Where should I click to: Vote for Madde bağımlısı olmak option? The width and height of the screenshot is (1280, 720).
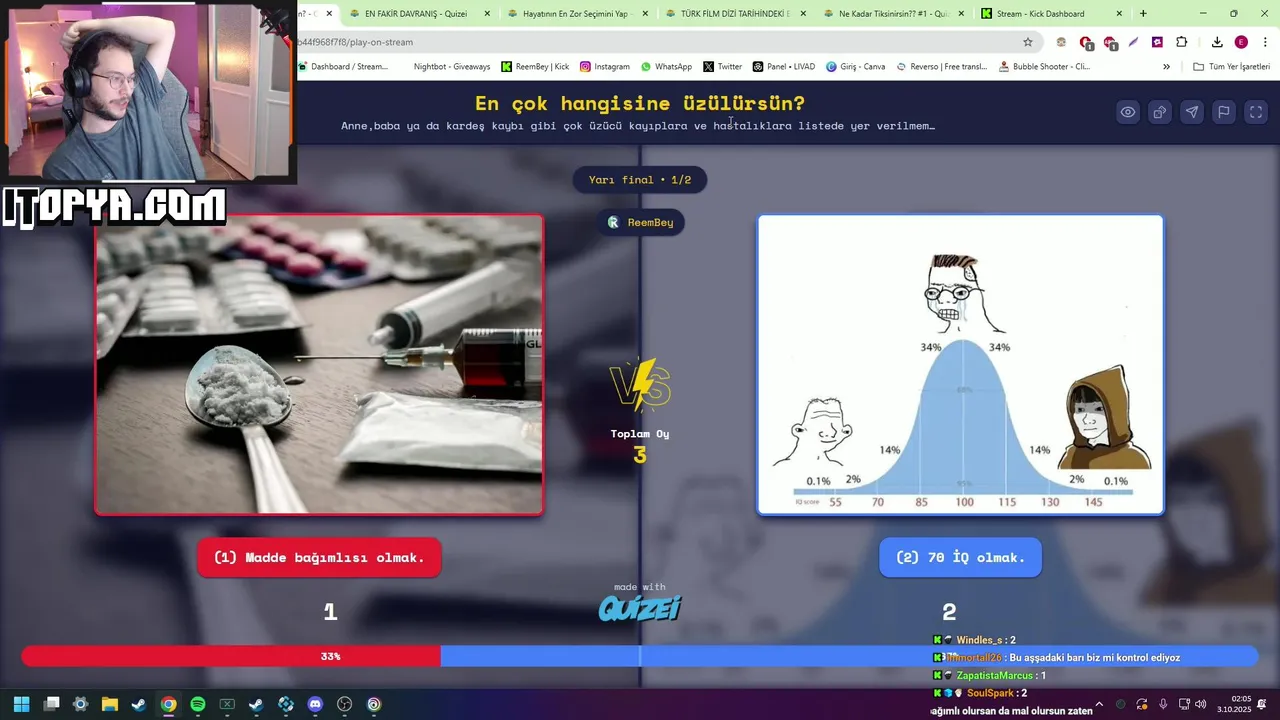coord(319,557)
